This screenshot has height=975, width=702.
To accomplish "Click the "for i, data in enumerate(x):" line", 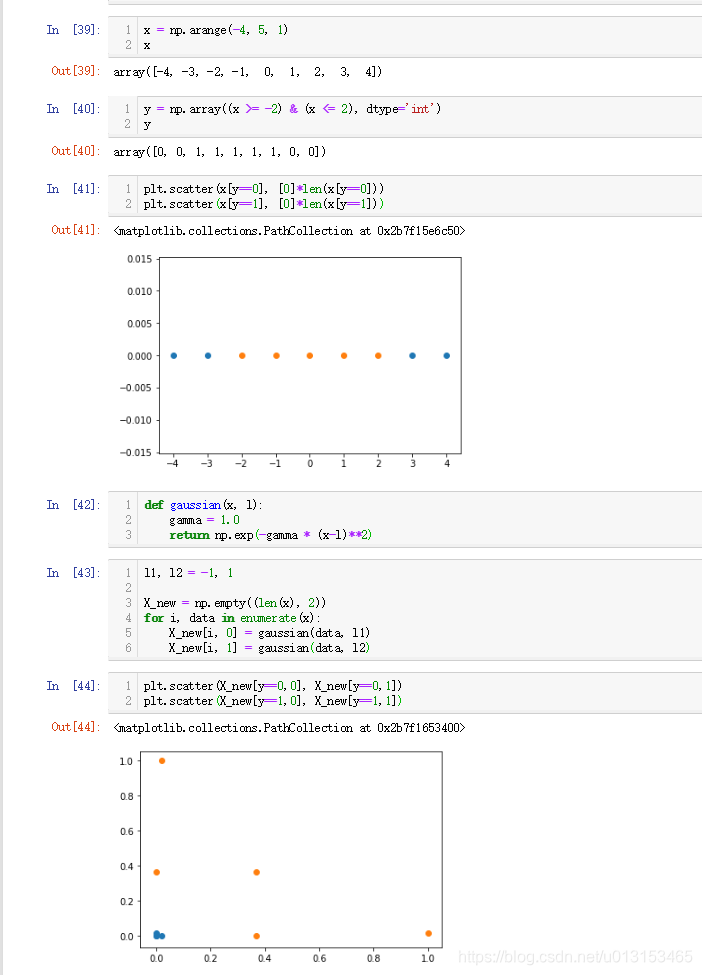I will point(232,618).
